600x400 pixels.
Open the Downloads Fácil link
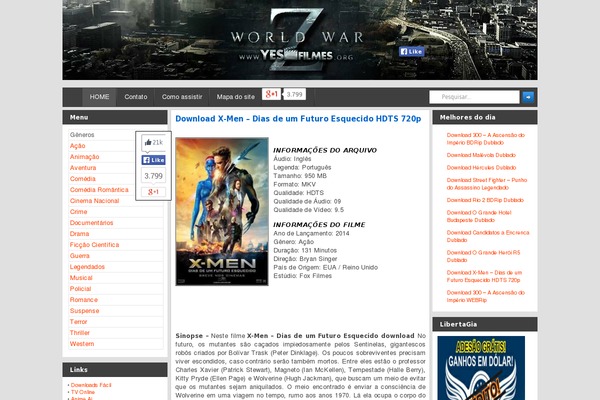coord(91,385)
